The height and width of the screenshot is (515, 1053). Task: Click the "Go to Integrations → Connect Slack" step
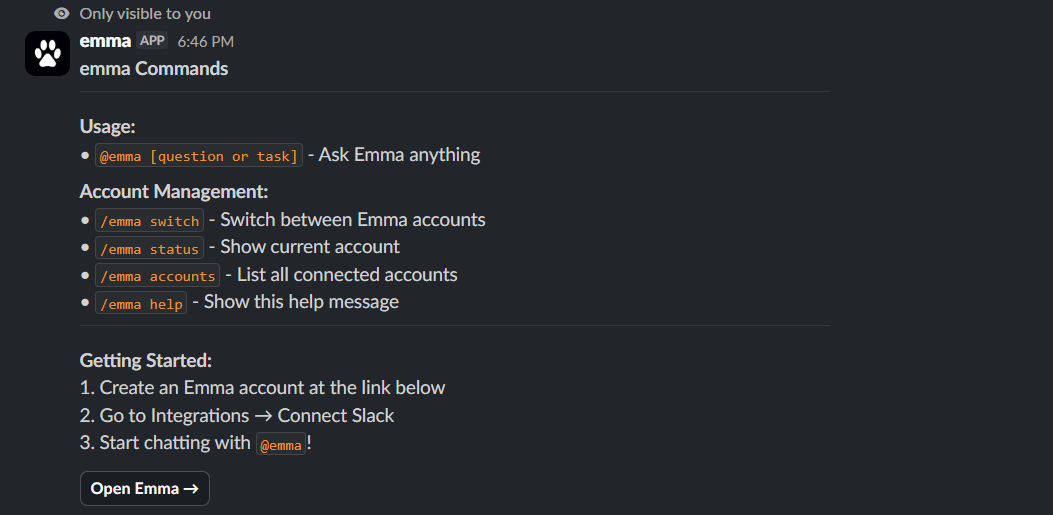point(247,415)
